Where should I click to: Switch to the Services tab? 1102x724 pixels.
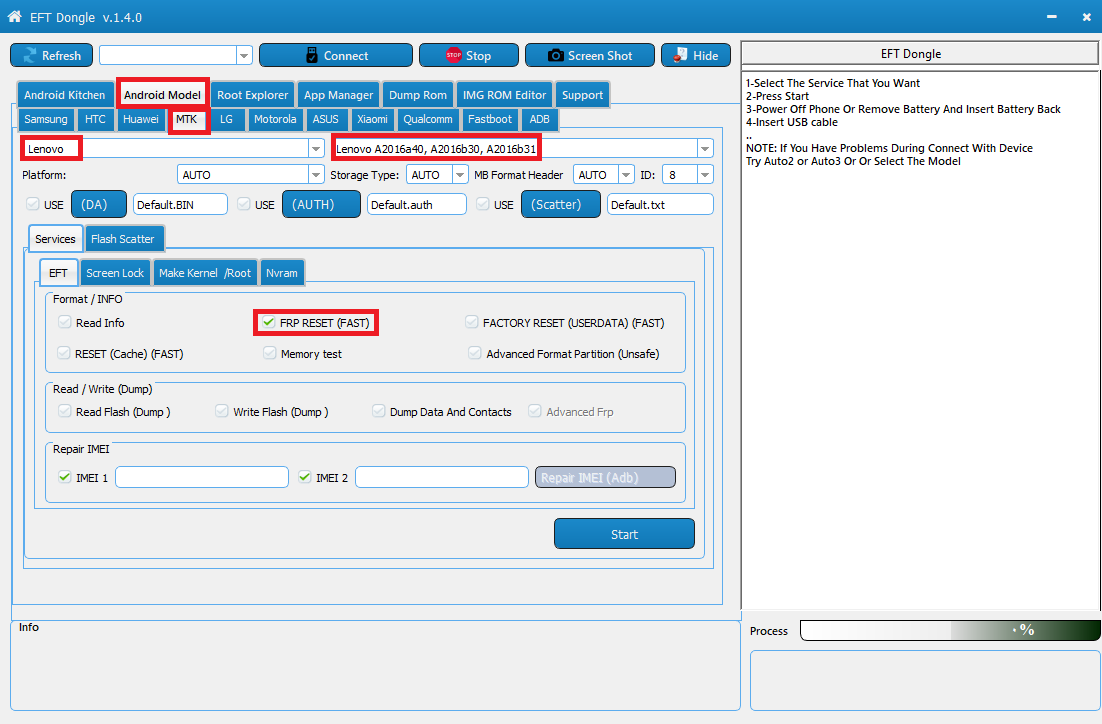pyautogui.click(x=56, y=239)
